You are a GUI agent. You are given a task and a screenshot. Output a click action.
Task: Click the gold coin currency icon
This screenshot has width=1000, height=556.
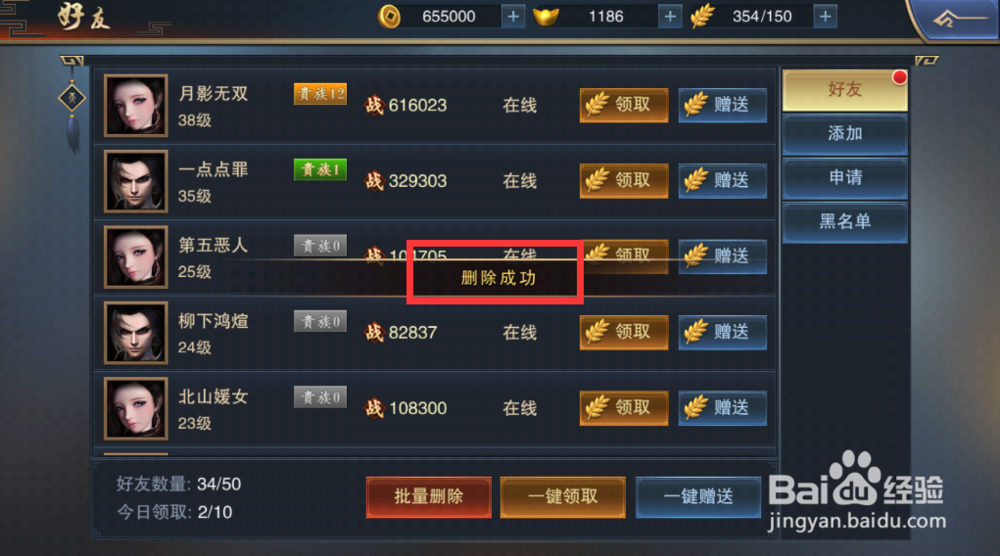coord(389,17)
